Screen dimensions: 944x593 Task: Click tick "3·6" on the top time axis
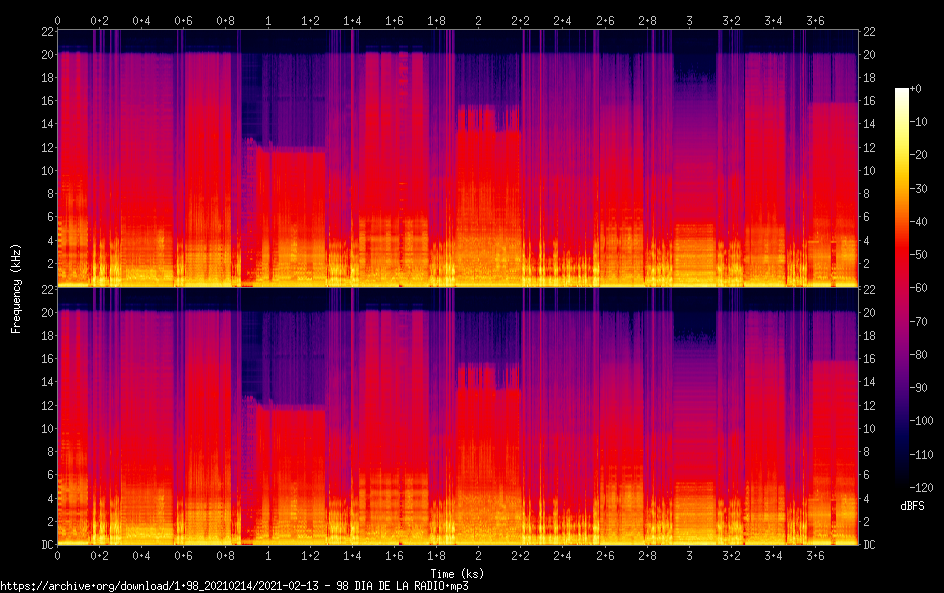click(x=815, y=20)
